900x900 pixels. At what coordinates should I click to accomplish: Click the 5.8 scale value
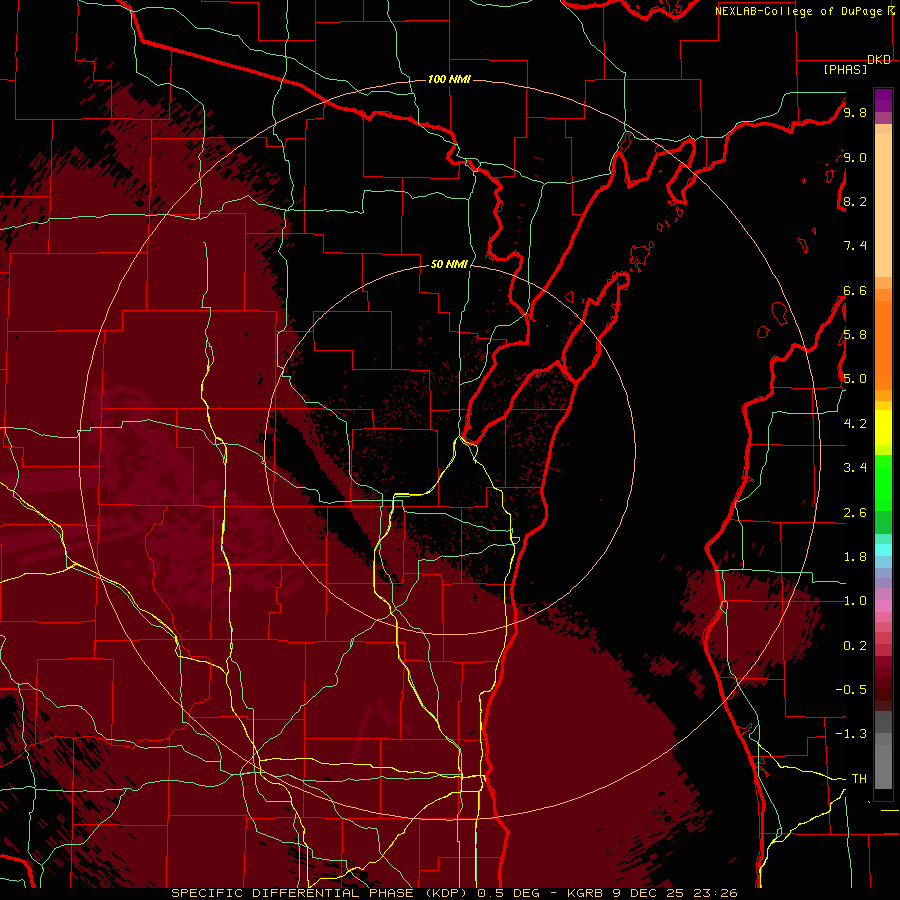point(855,335)
